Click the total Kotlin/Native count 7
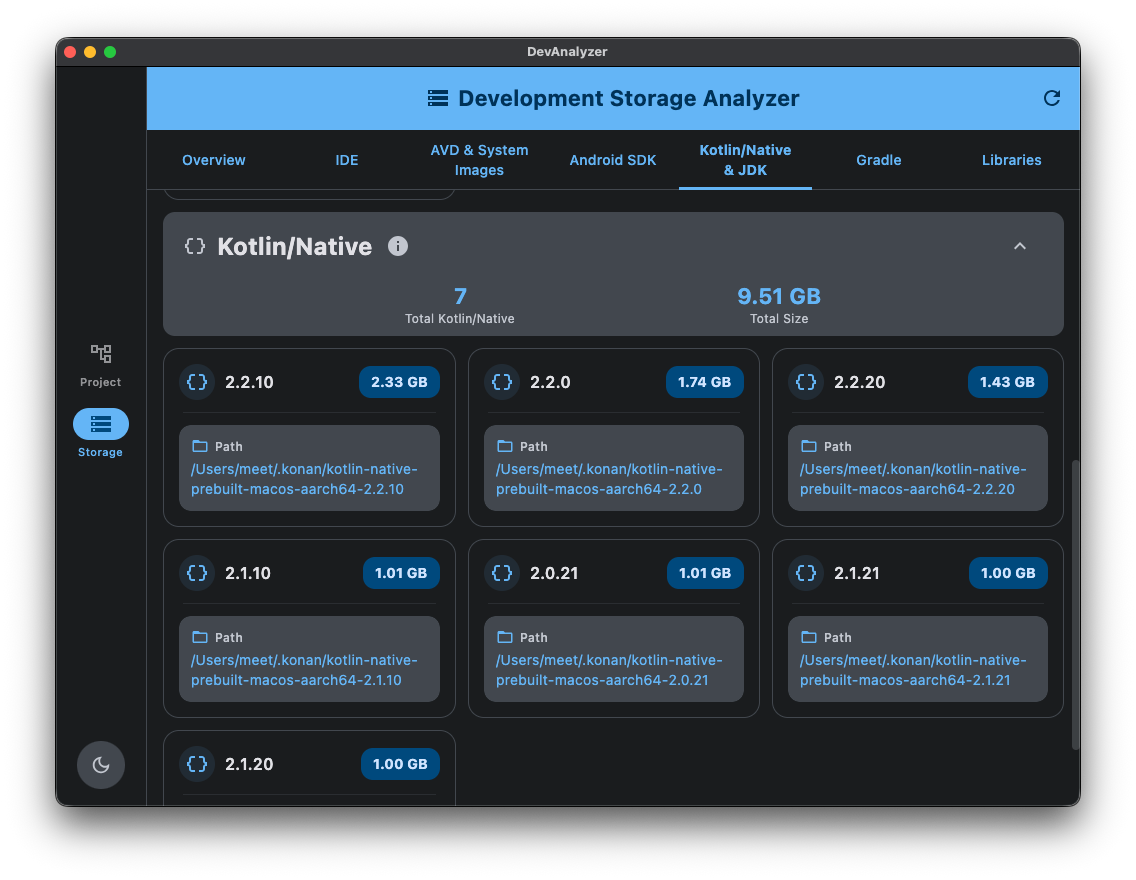This screenshot has height=880, width=1136. (x=460, y=296)
